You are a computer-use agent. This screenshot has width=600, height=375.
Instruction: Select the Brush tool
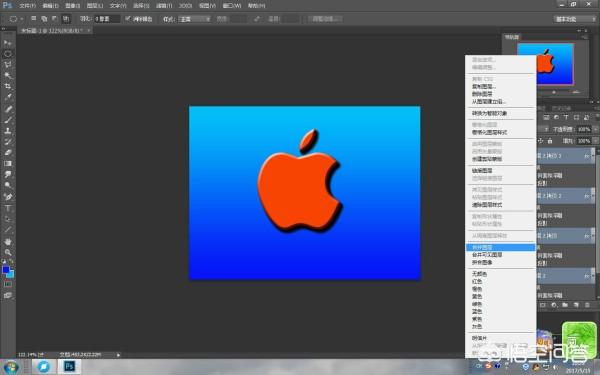point(8,120)
